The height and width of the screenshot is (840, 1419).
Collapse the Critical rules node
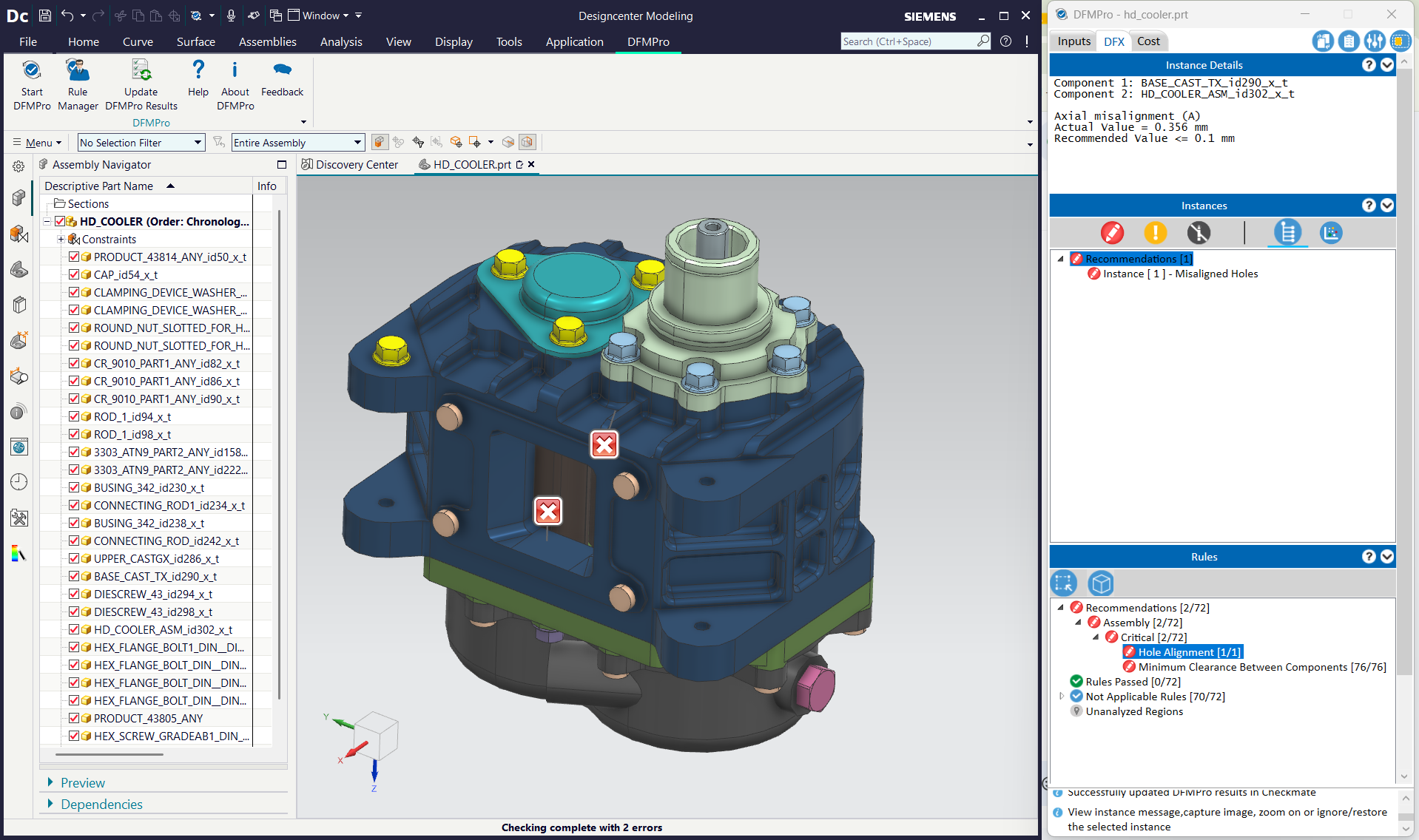click(1096, 637)
